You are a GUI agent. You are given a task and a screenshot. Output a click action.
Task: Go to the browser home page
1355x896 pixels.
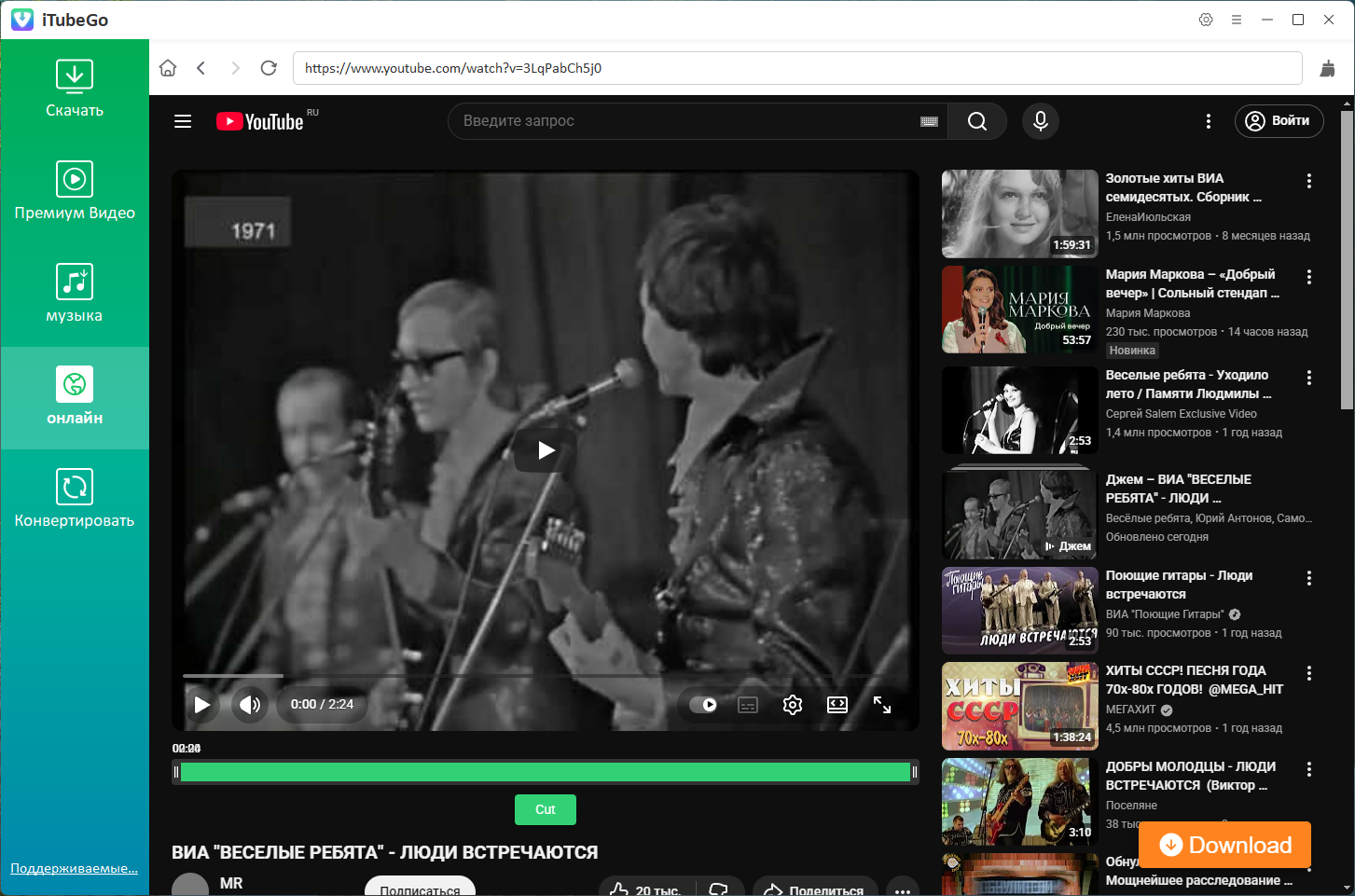(x=168, y=68)
